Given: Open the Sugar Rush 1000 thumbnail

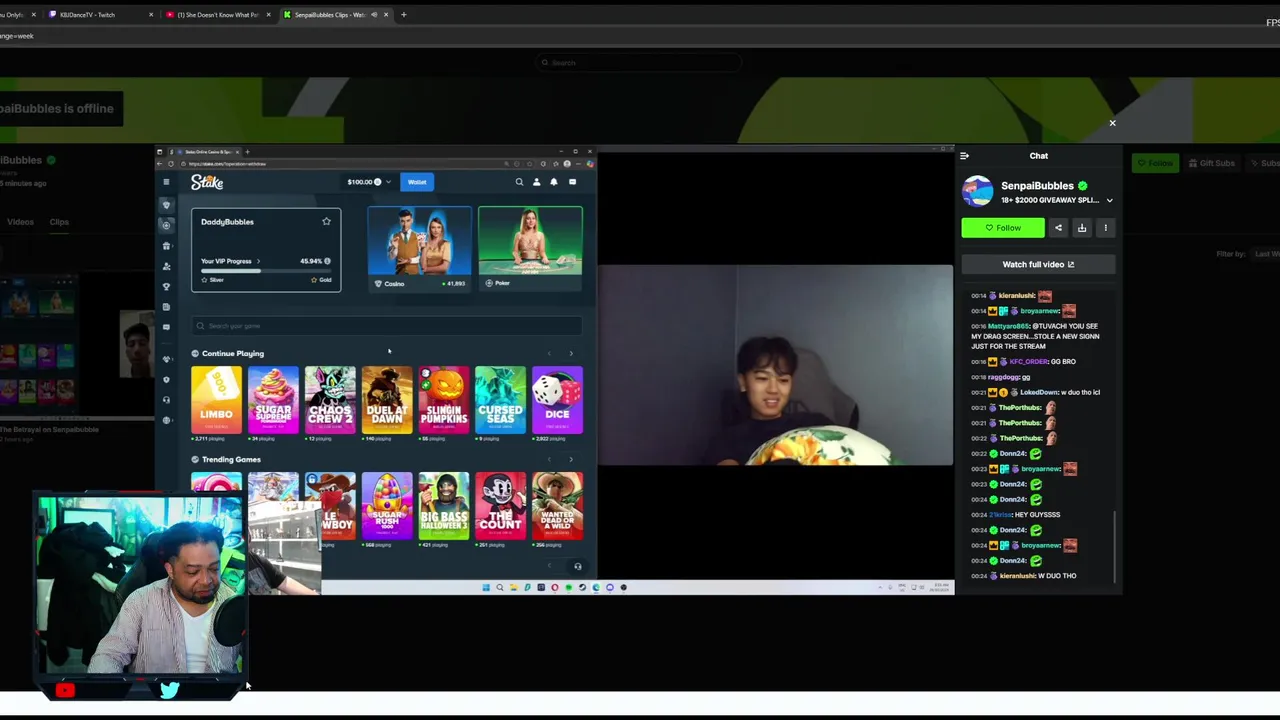Looking at the screenshot, I should (387, 506).
